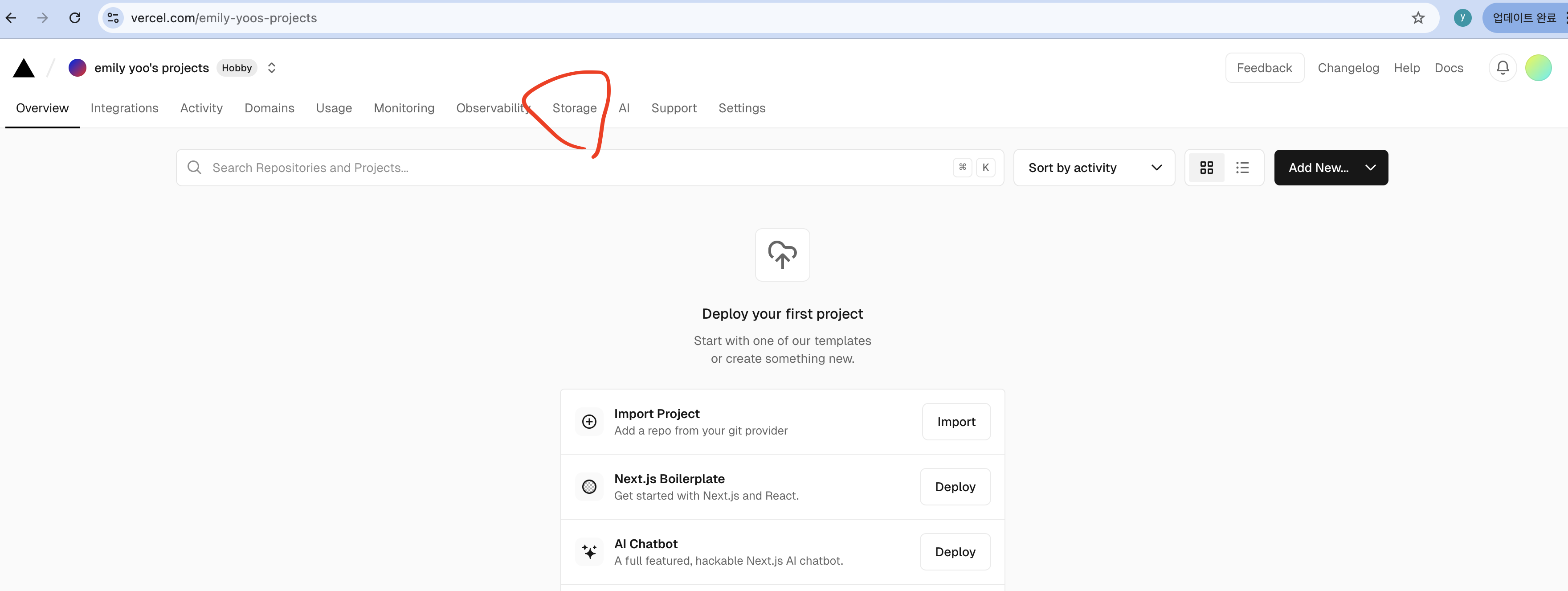1568x591 pixels.
Task: Focus the Search Repositories and Projects field
Action: click(x=572, y=168)
